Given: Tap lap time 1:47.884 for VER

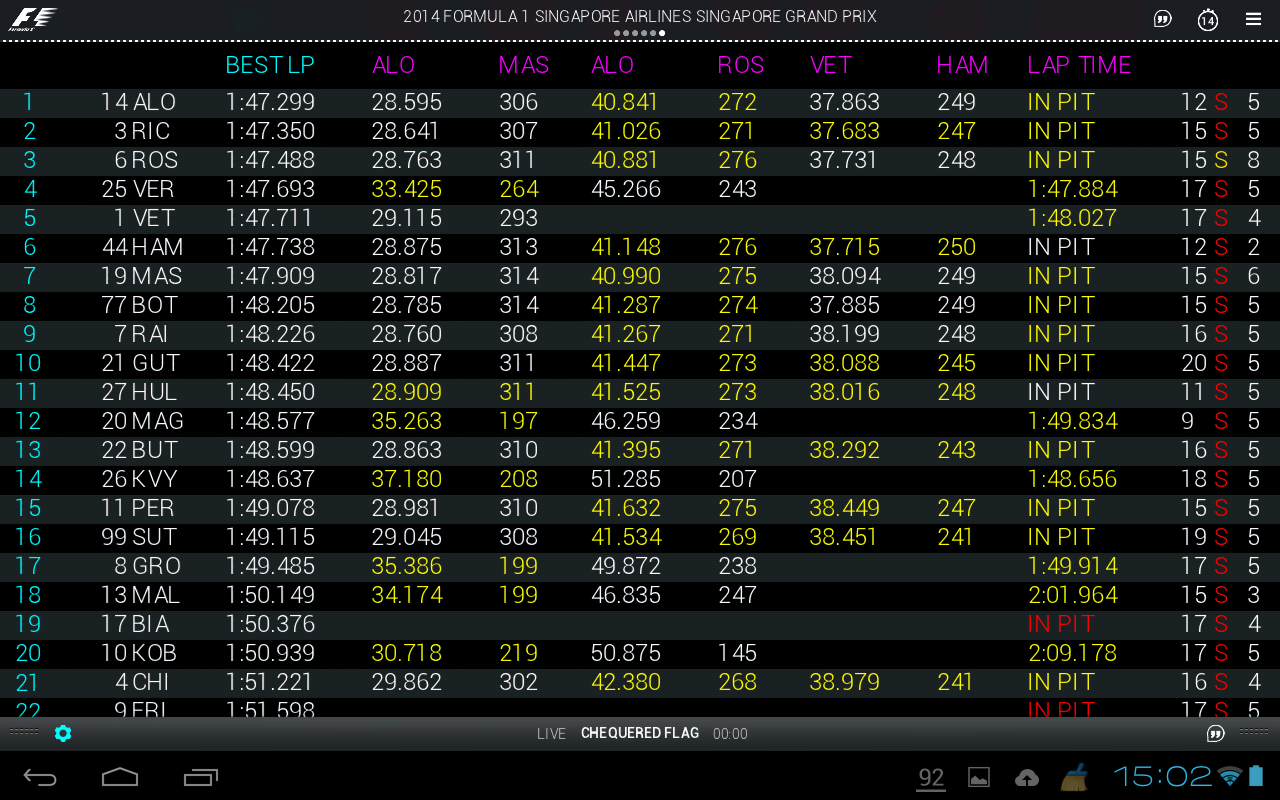Looking at the screenshot, I should pos(1073,189).
